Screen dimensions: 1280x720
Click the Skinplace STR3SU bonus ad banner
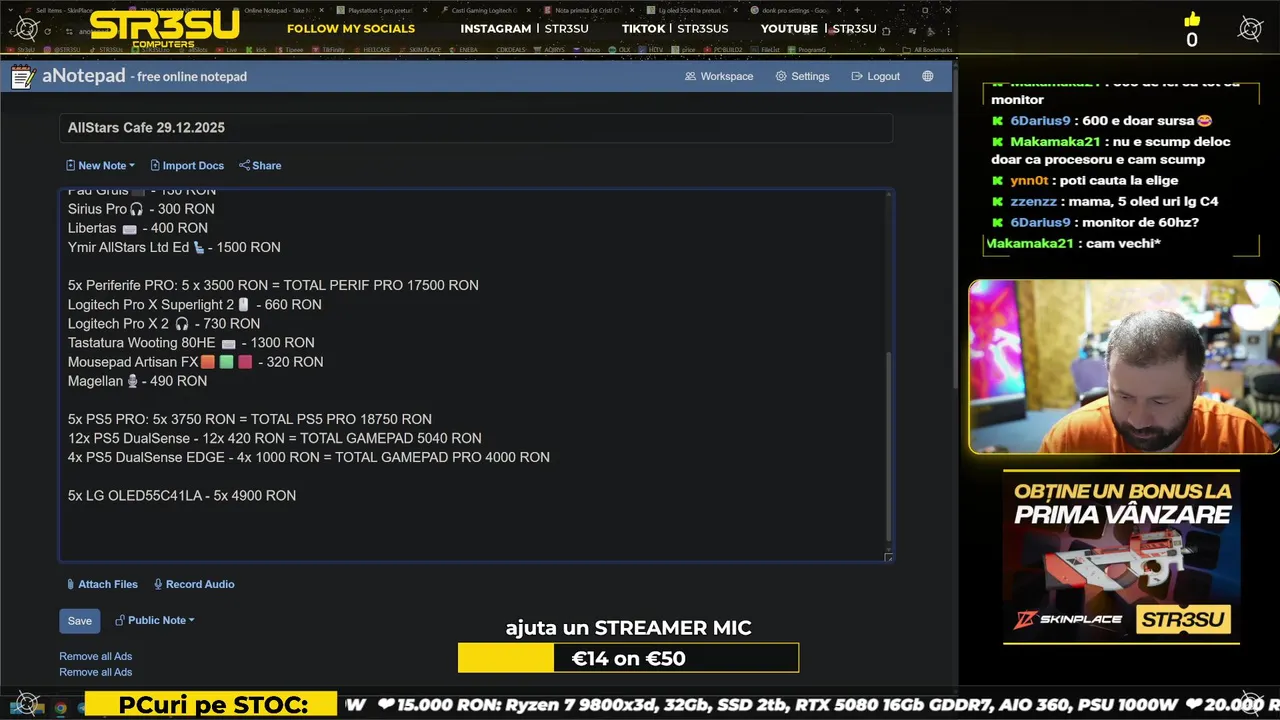pyautogui.click(x=1121, y=557)
